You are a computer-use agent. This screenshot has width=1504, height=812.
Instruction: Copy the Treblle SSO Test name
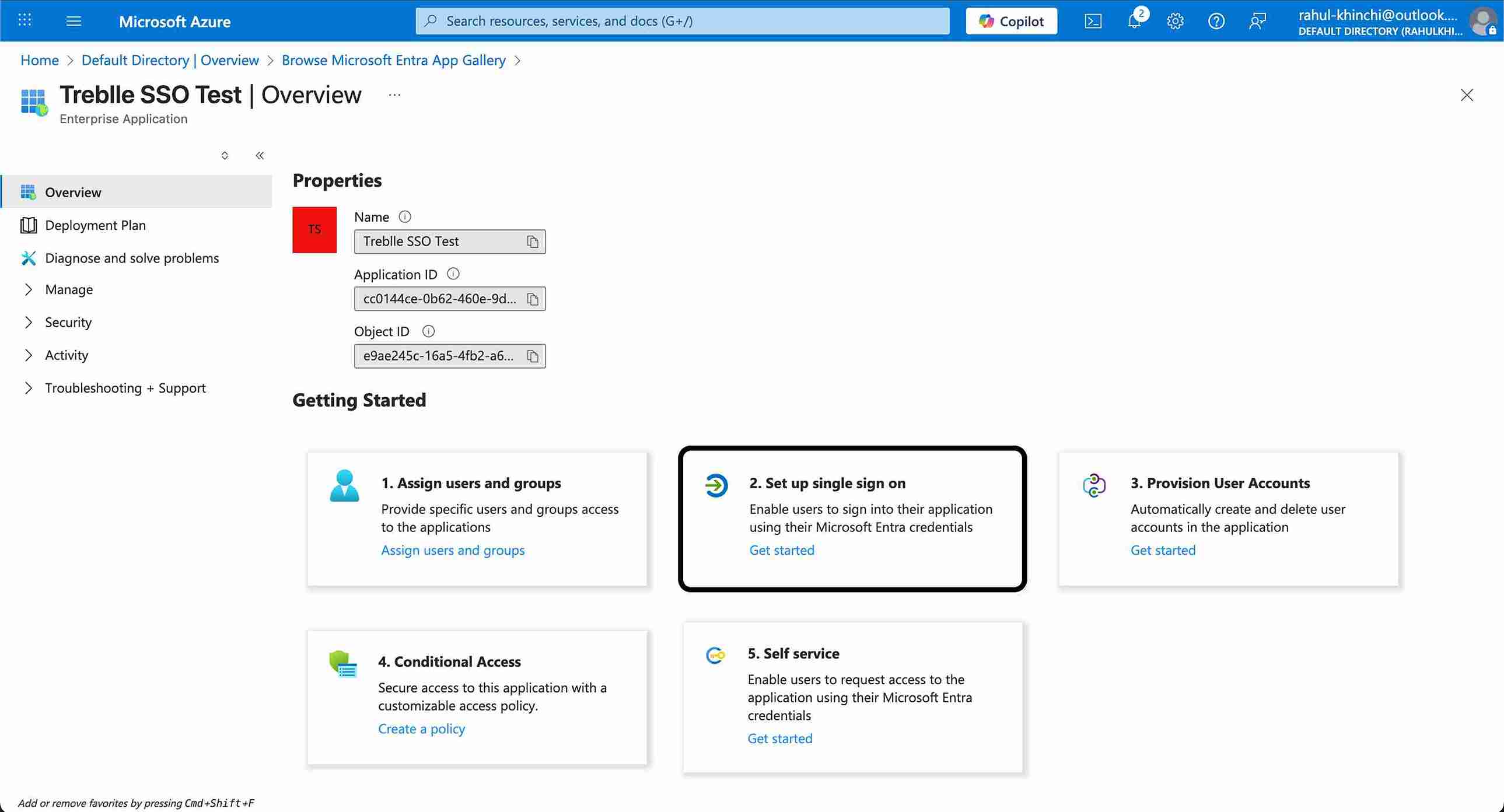[x=533, y=241]
